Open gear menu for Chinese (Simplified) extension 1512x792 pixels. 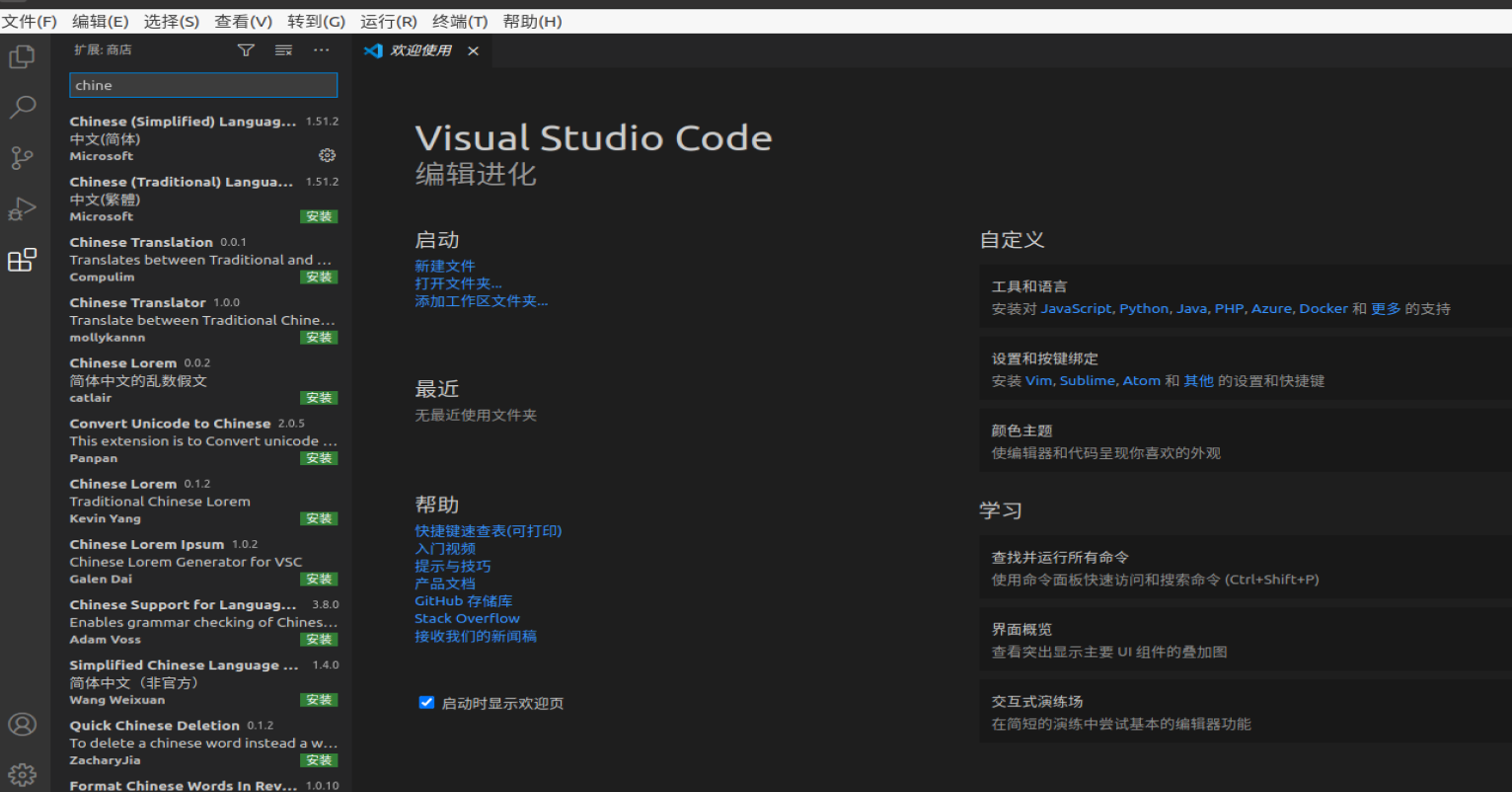coord(328,155)
